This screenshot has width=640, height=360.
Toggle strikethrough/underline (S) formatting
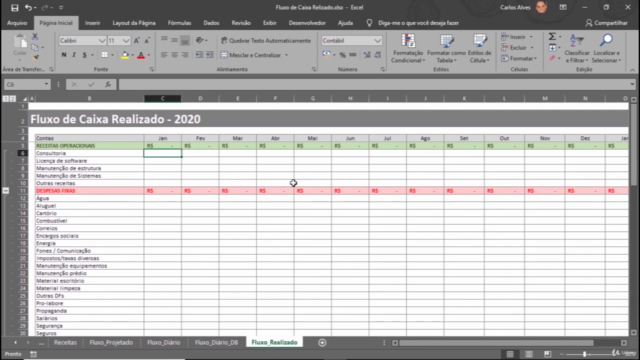[x=84, y=55]
